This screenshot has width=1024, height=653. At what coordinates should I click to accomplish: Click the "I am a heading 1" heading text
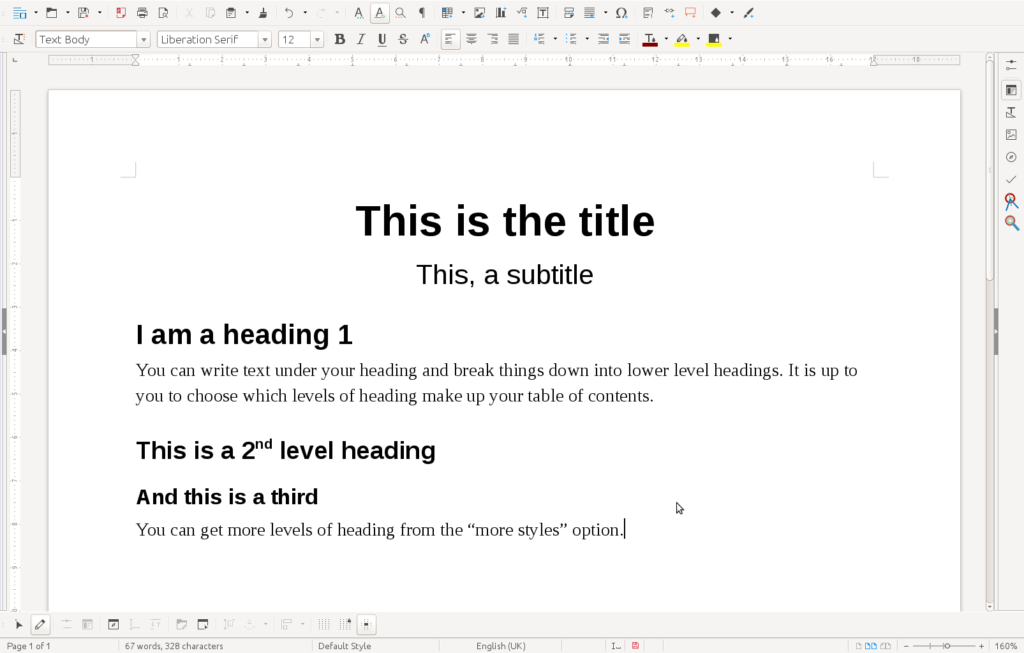(244, 334)
